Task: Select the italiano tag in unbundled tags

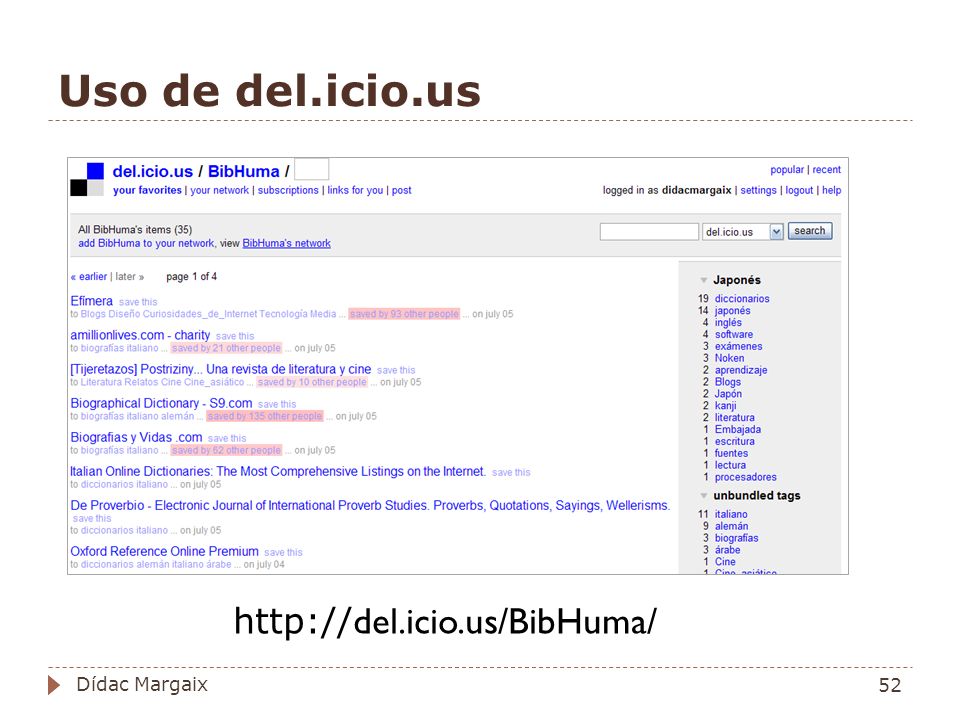Action: (731, 514)
